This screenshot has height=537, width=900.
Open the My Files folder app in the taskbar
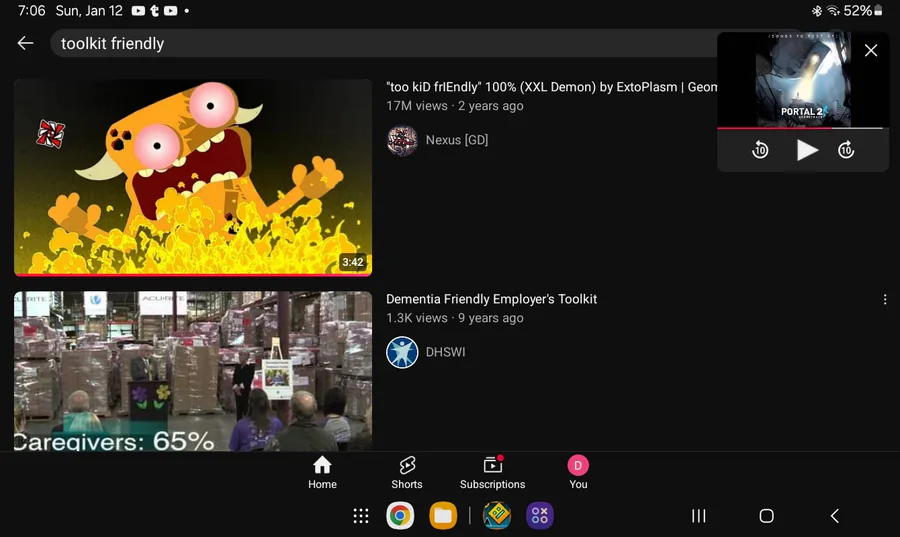pyautogui.click(x=443, y=516)
